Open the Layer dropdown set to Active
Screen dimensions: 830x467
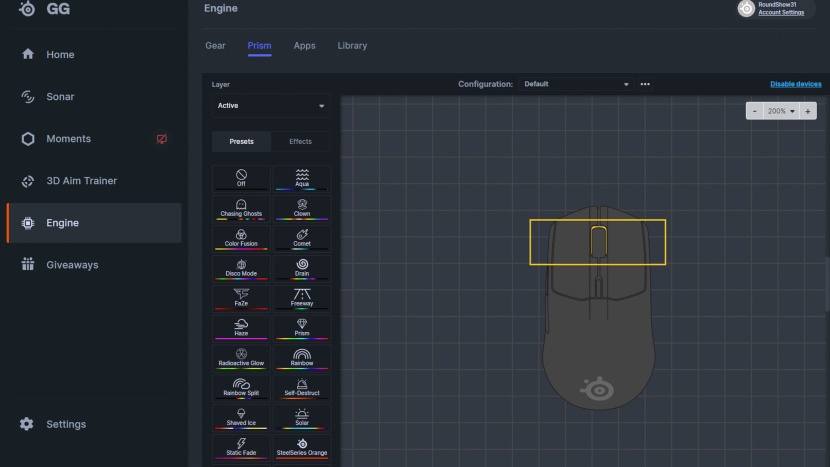271,105
